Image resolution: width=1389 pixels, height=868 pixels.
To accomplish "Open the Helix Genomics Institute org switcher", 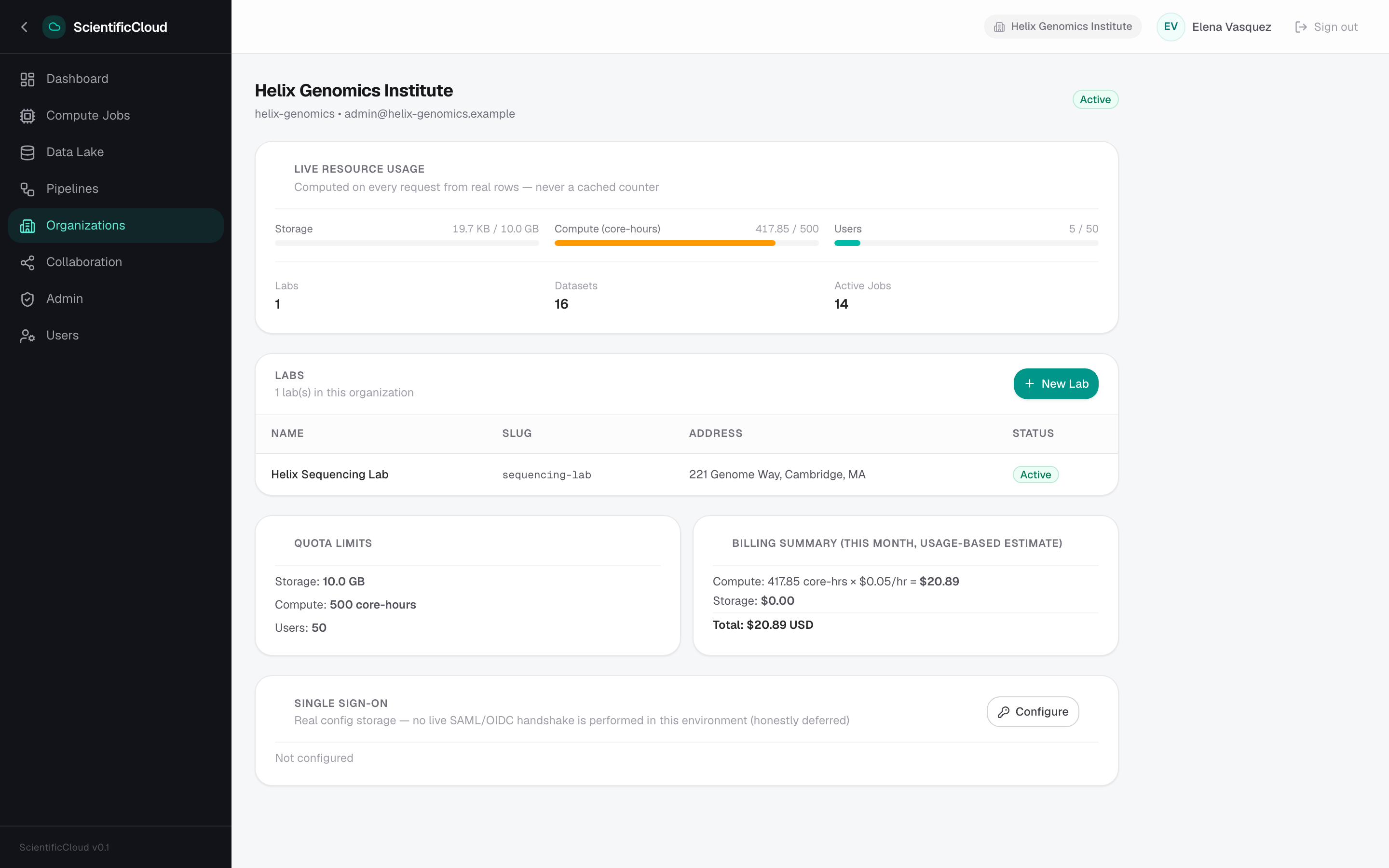I will (x=1062, y=27).
